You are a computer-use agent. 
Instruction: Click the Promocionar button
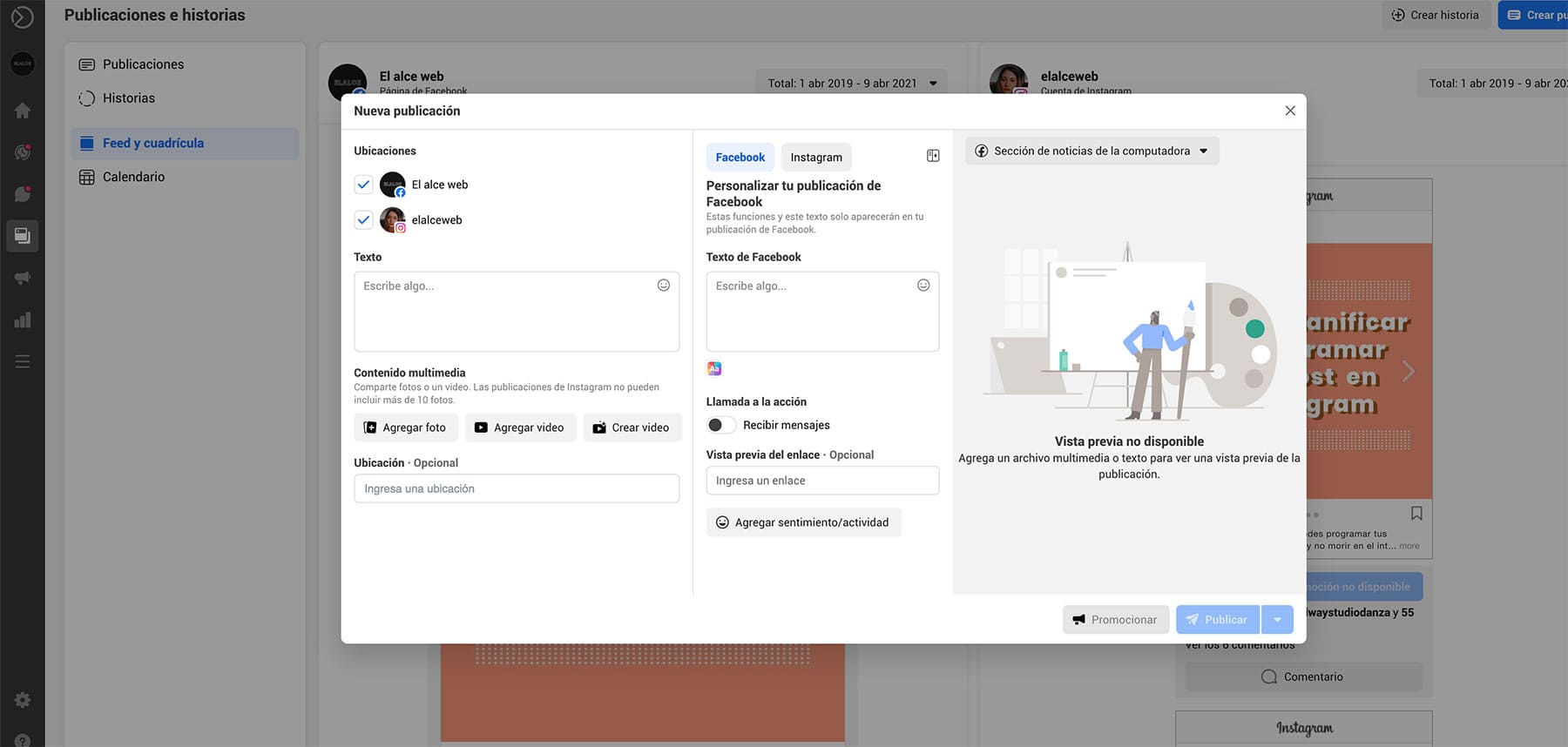[1116, 620]
